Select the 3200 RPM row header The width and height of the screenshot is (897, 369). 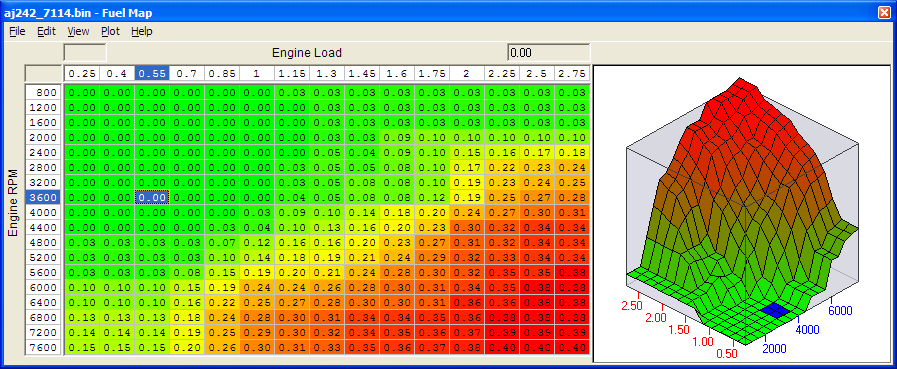pyautogui.click(x=44, y=182)
